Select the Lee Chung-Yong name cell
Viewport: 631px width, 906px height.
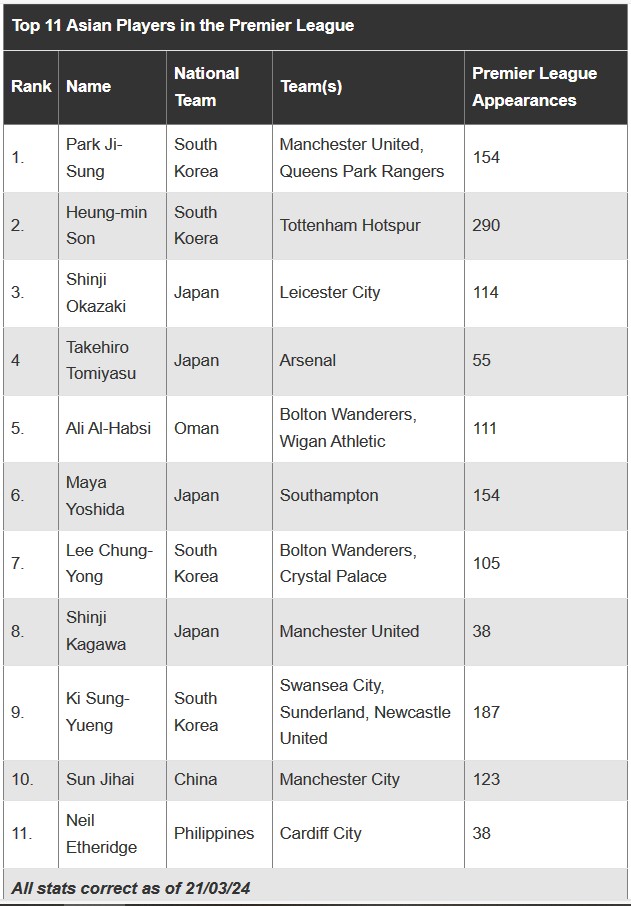tap(109, 563)
